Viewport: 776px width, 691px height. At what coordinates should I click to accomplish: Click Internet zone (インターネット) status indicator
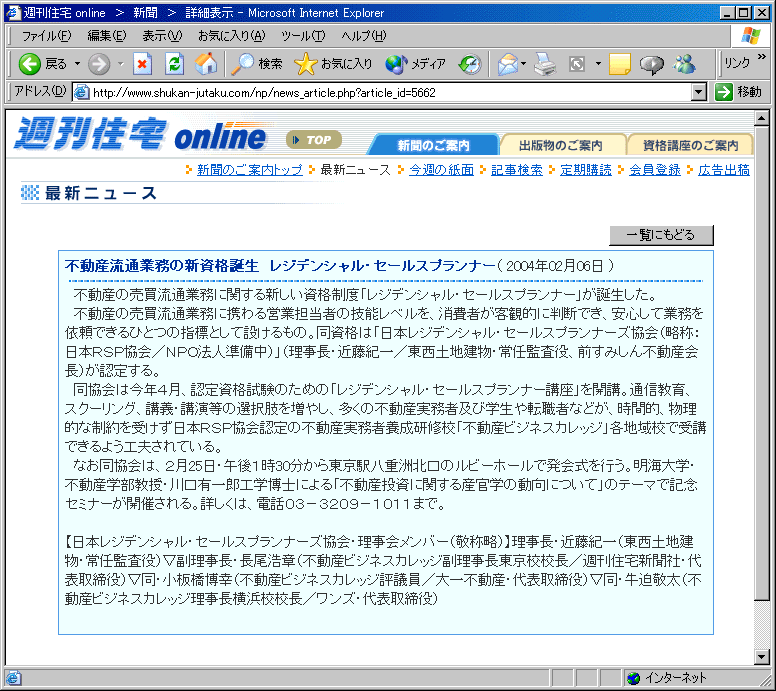666,677
